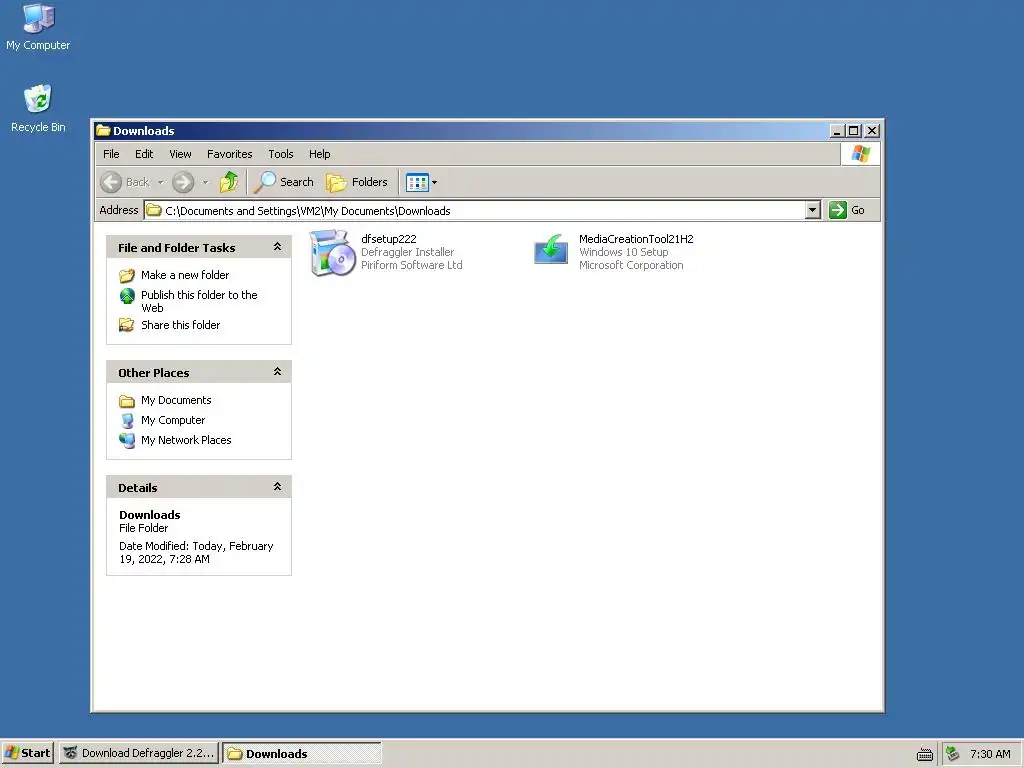1024x768 pixels.
Task: Minimize the Downloads window
Action: pos(837,131)
